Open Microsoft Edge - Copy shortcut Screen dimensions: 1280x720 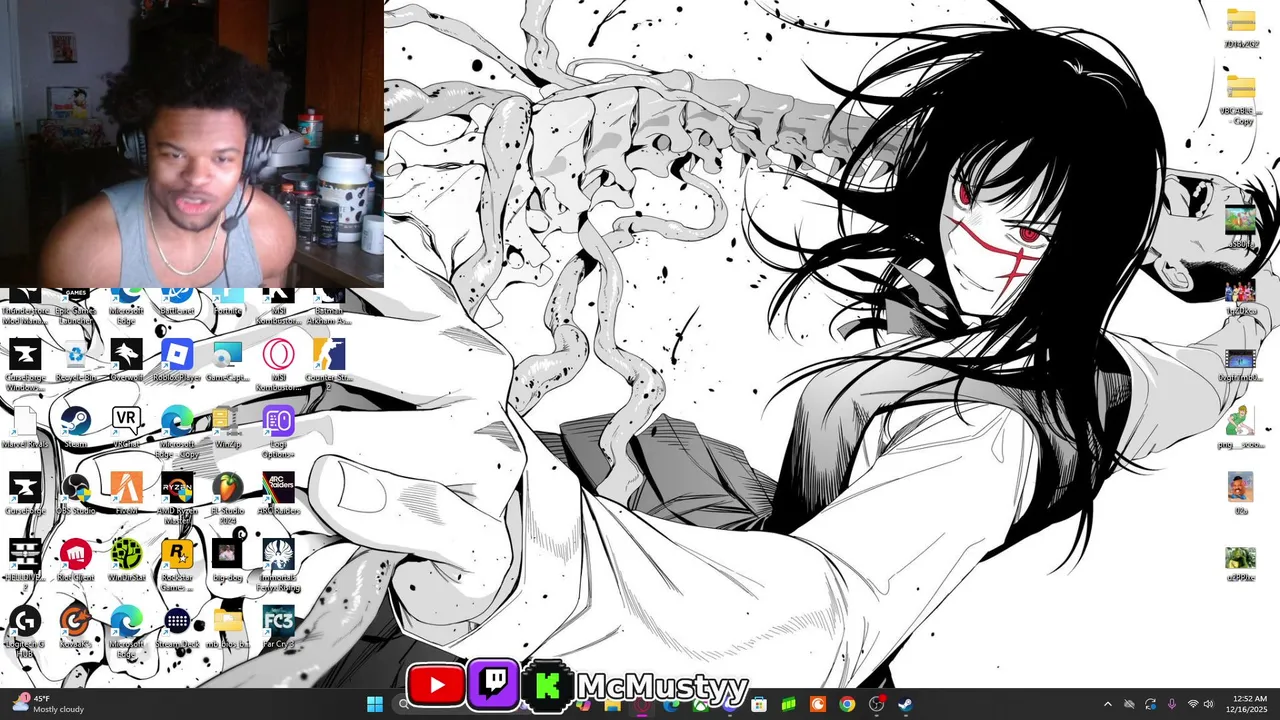[177, 431]
